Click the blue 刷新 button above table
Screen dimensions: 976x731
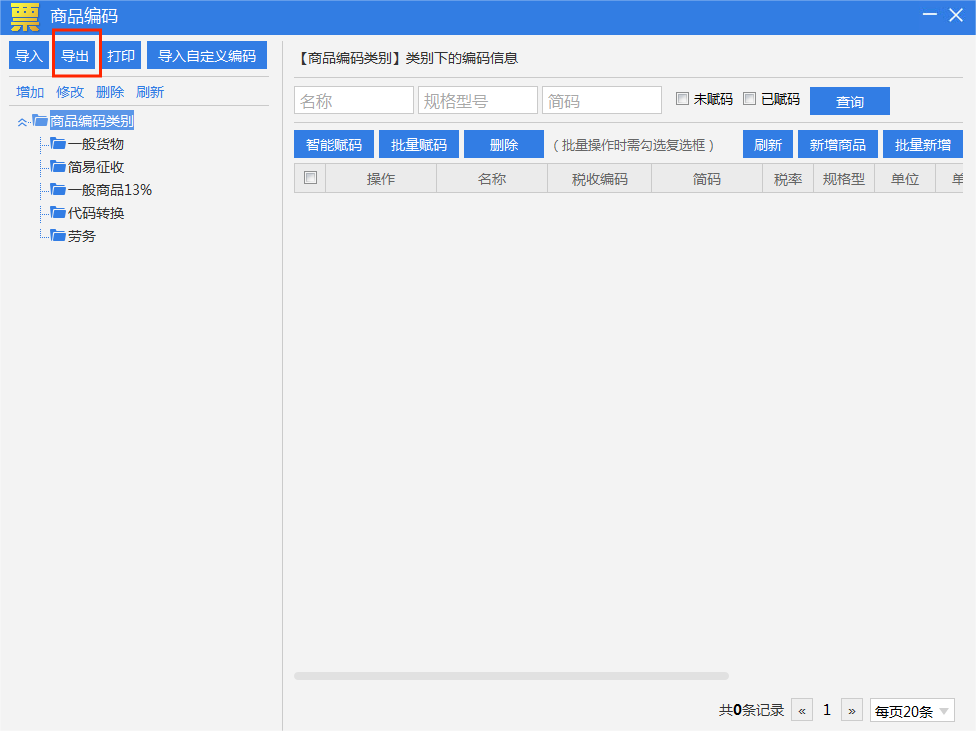tap(767, 144)
